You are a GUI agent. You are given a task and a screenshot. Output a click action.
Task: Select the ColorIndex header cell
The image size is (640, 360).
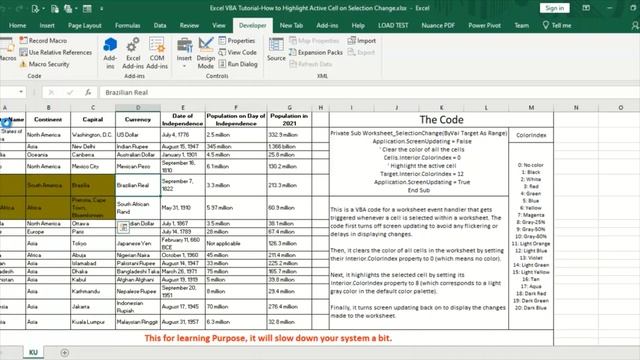(531, 135)
